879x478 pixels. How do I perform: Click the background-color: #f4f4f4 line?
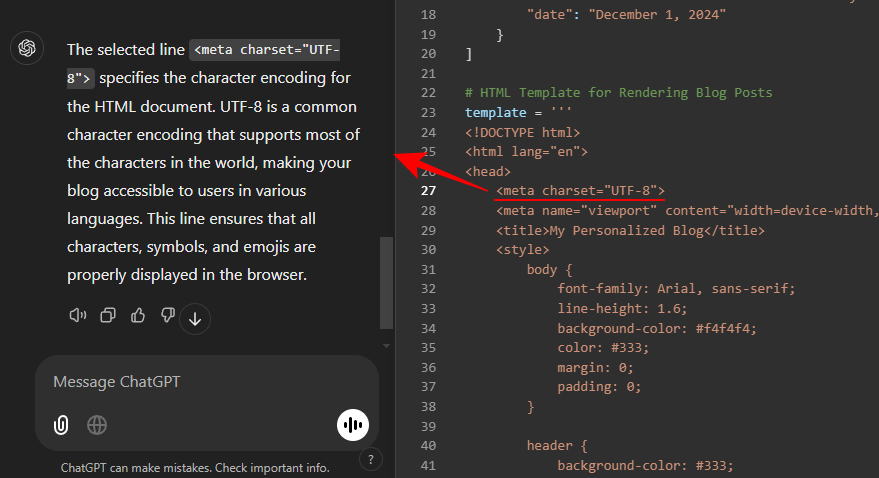pyautogui.click(x=657, y=328)
